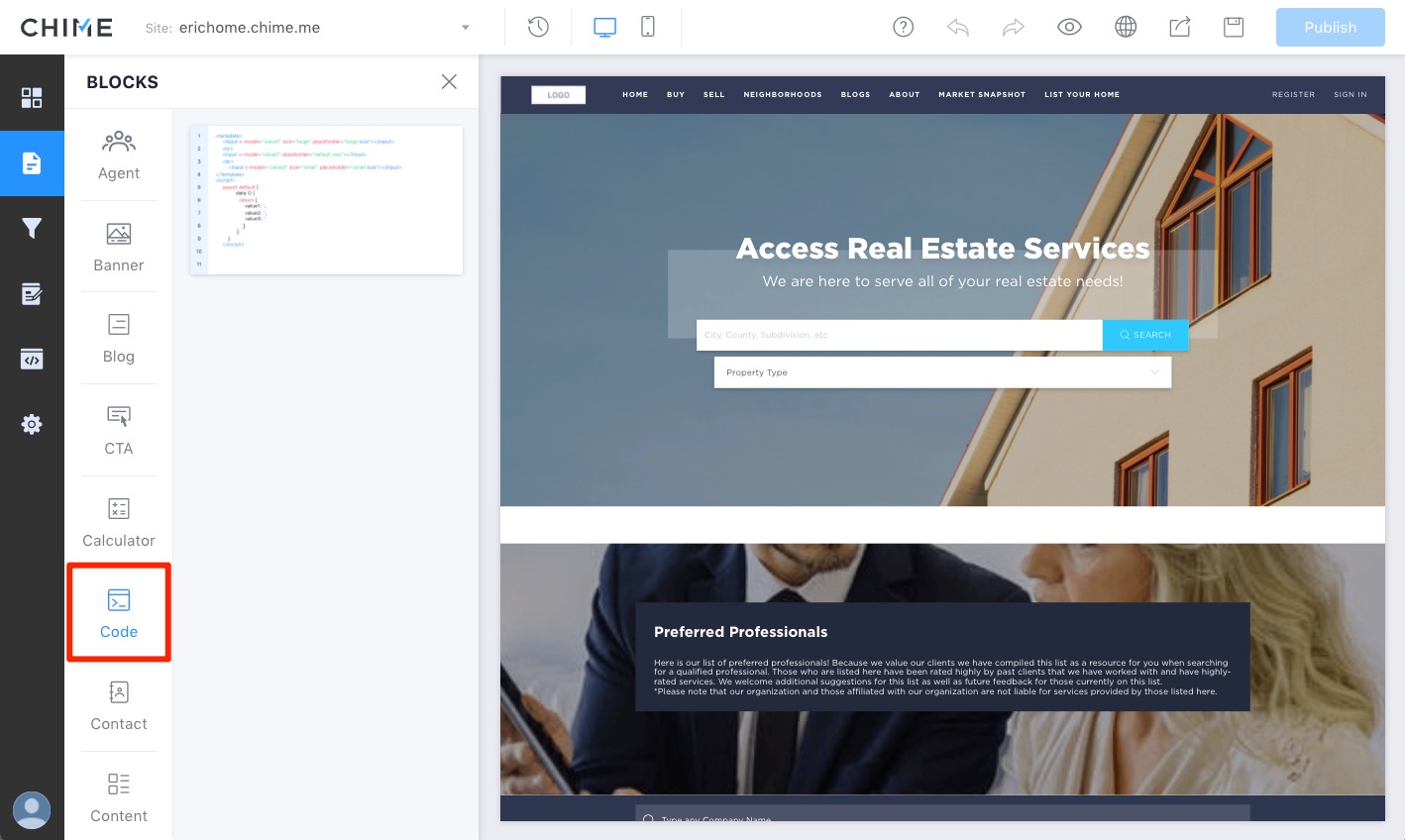Image resolution: width=1405 pixels, height=840 pixels.
Task: Open LIST YOUR HOME in preview navigation
Action: (x=1082, y=95)
